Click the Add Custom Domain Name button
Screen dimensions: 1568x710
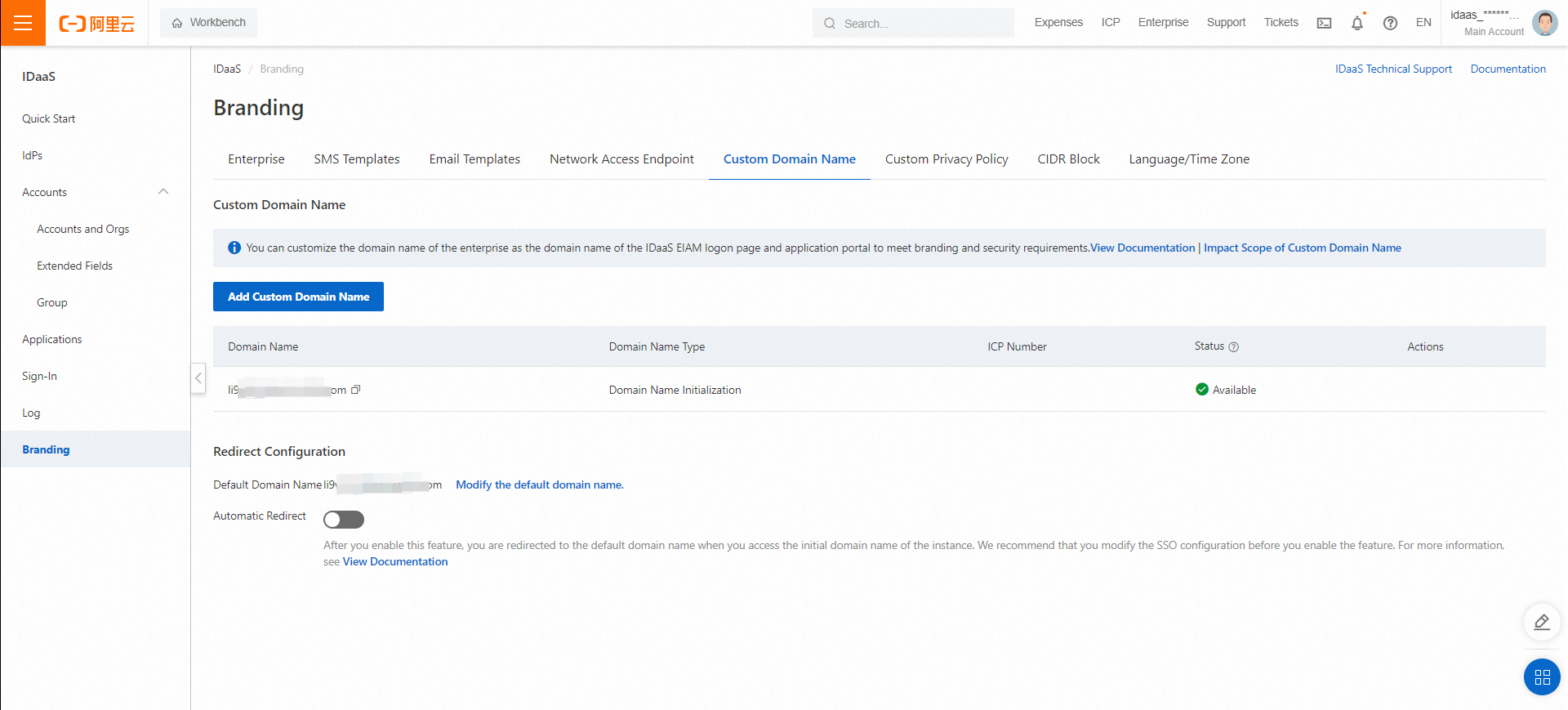(298, 297)
